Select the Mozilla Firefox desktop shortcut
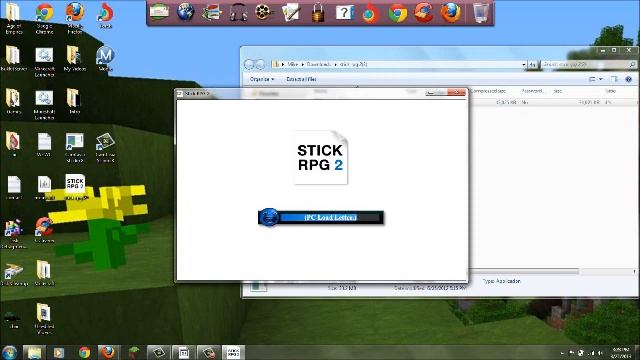640x360 pixels. pyautogui.click(x=75, y=18)
